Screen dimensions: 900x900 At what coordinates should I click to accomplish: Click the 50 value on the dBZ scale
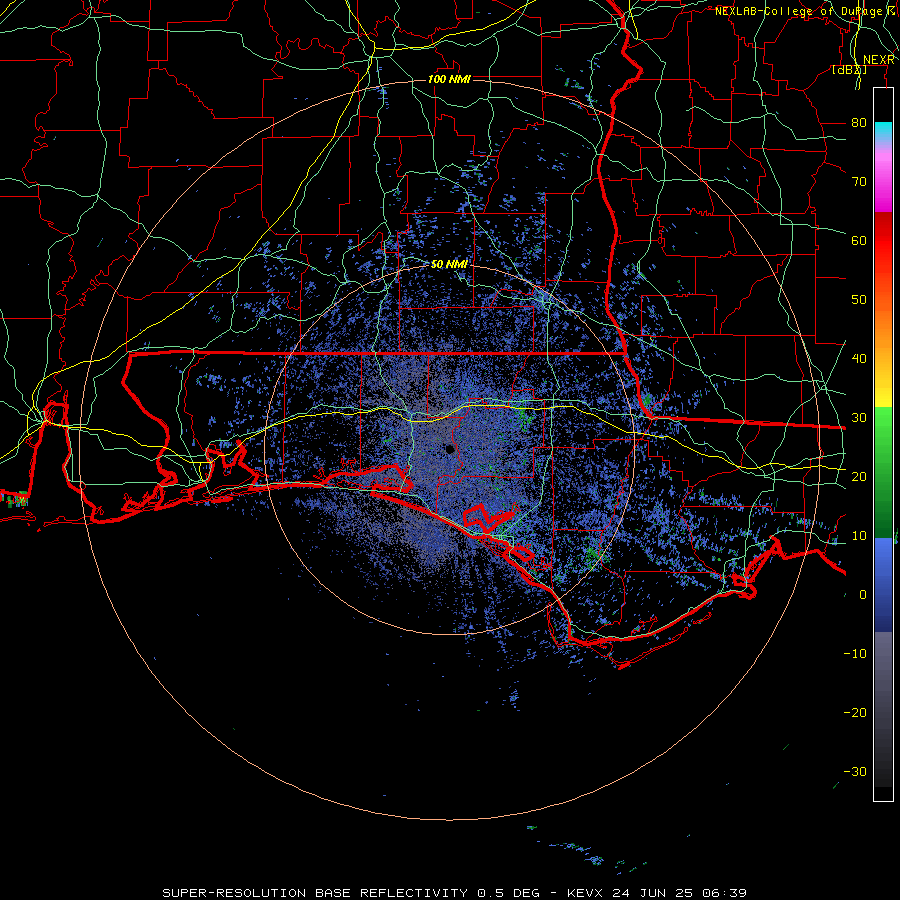(859, 300)
